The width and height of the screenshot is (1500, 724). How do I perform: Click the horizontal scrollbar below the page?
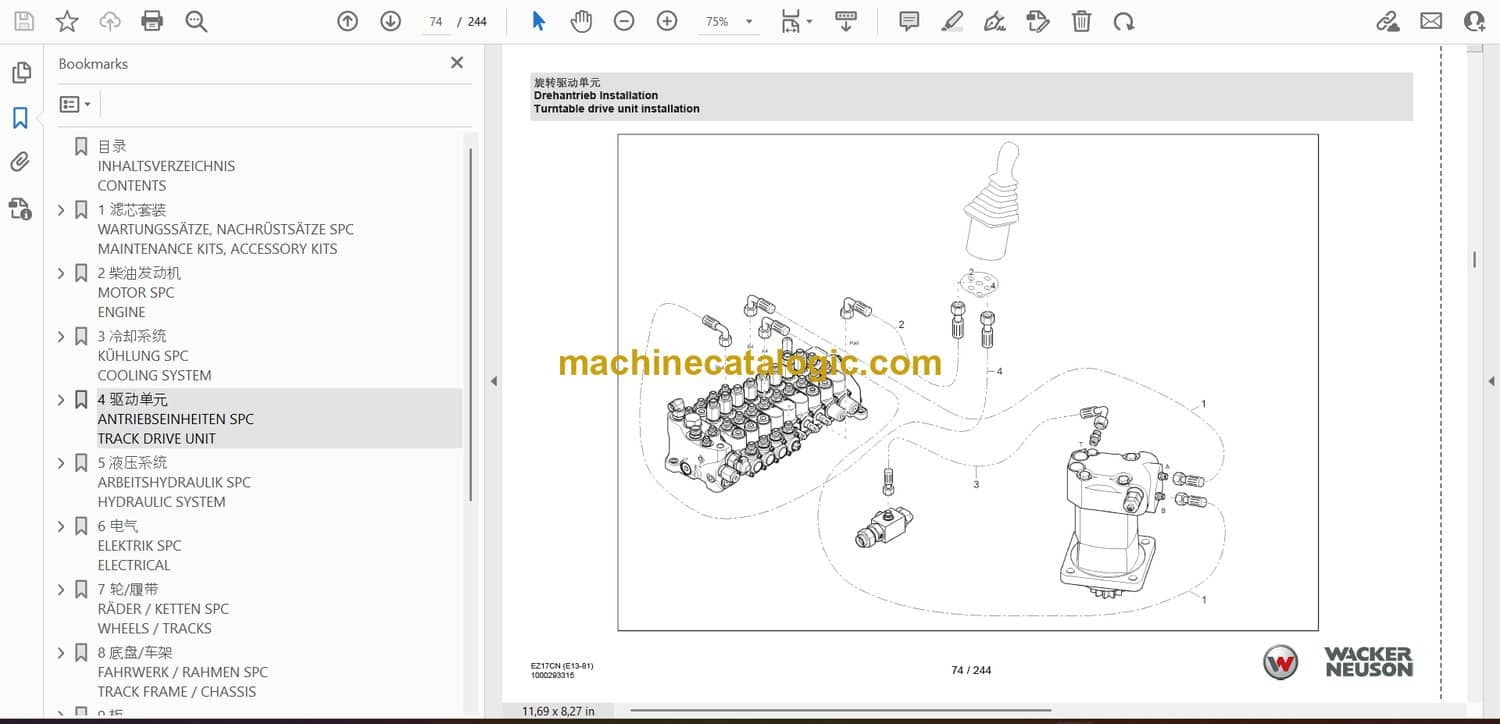[x=840, y=711]
